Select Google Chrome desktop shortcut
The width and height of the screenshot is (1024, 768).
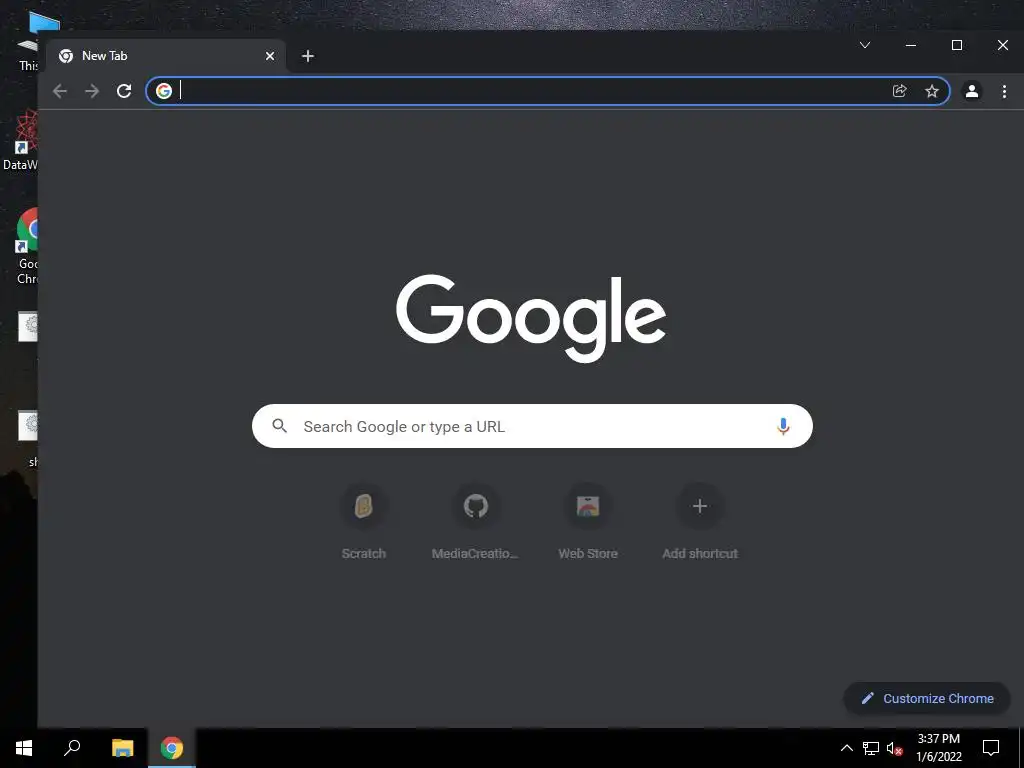pos(26,246)
